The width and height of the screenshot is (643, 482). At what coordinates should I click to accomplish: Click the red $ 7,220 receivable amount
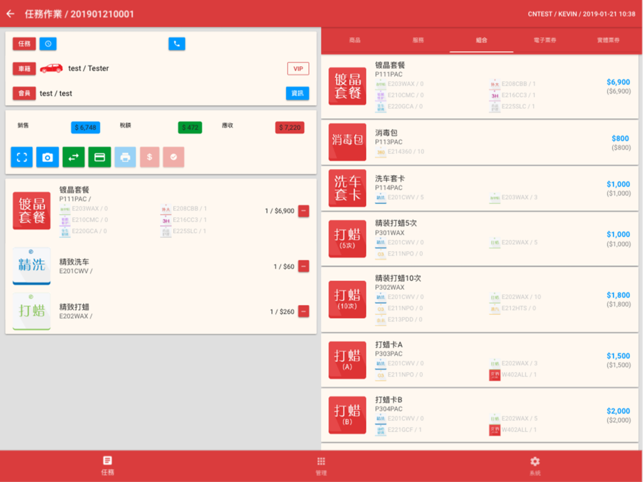pyautogui.click(x=290, y=128)
